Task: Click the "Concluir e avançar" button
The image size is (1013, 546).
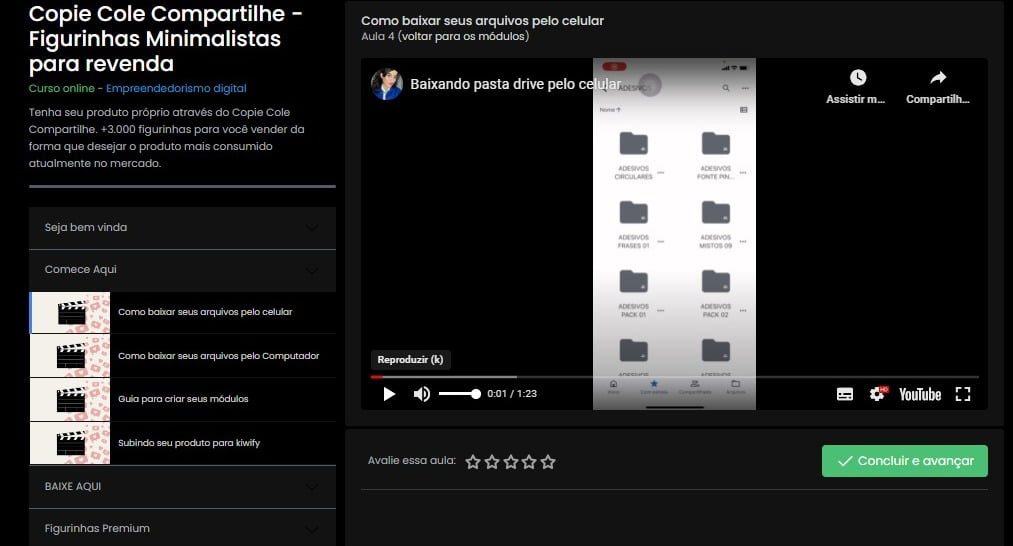Action: (x=904, y=461)
